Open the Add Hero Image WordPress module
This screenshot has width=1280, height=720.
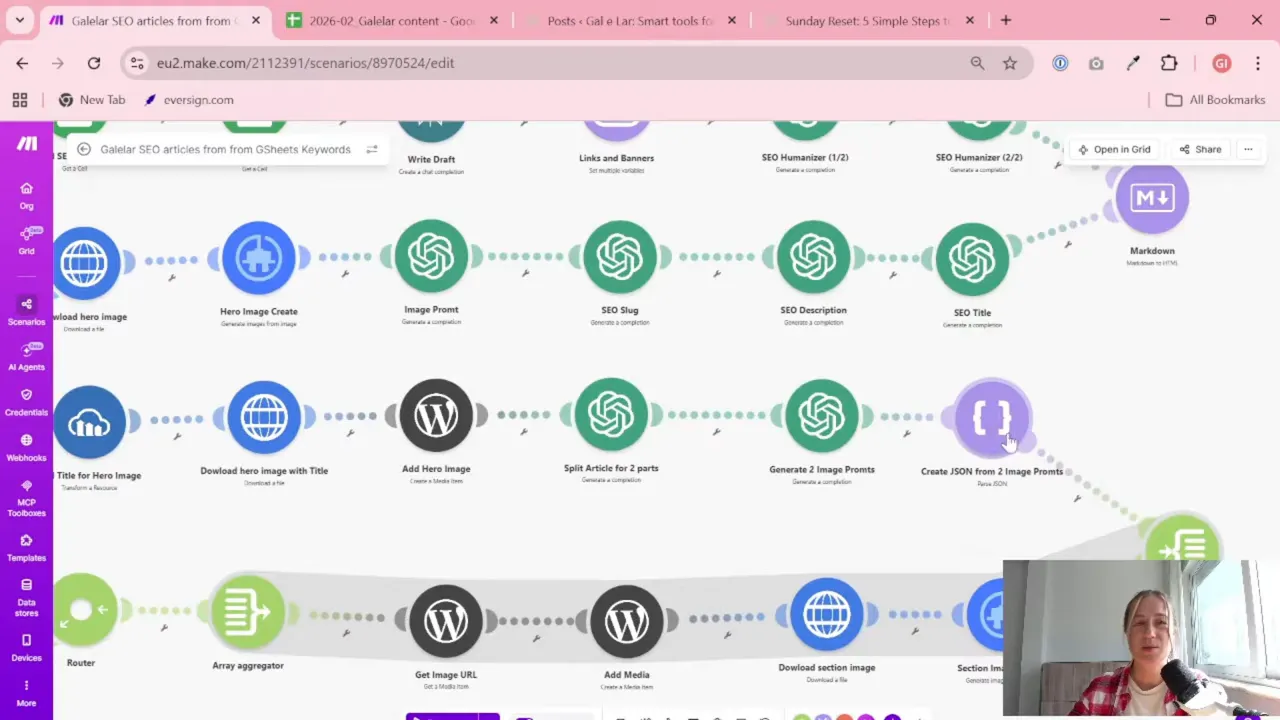(436, 415)
